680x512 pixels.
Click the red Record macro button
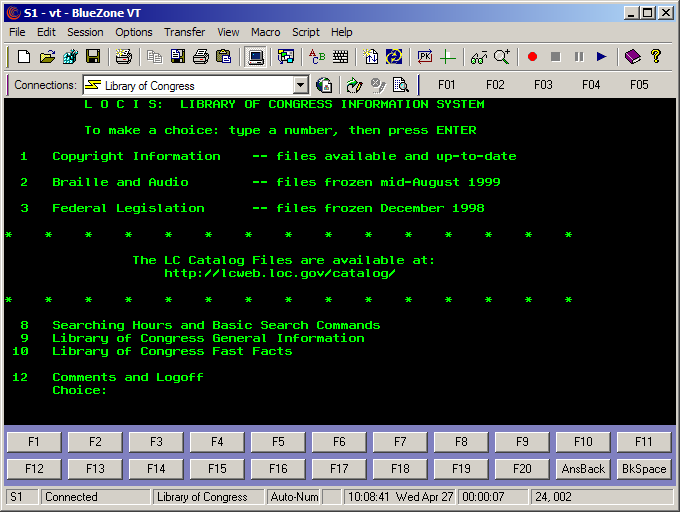[532, 57]
